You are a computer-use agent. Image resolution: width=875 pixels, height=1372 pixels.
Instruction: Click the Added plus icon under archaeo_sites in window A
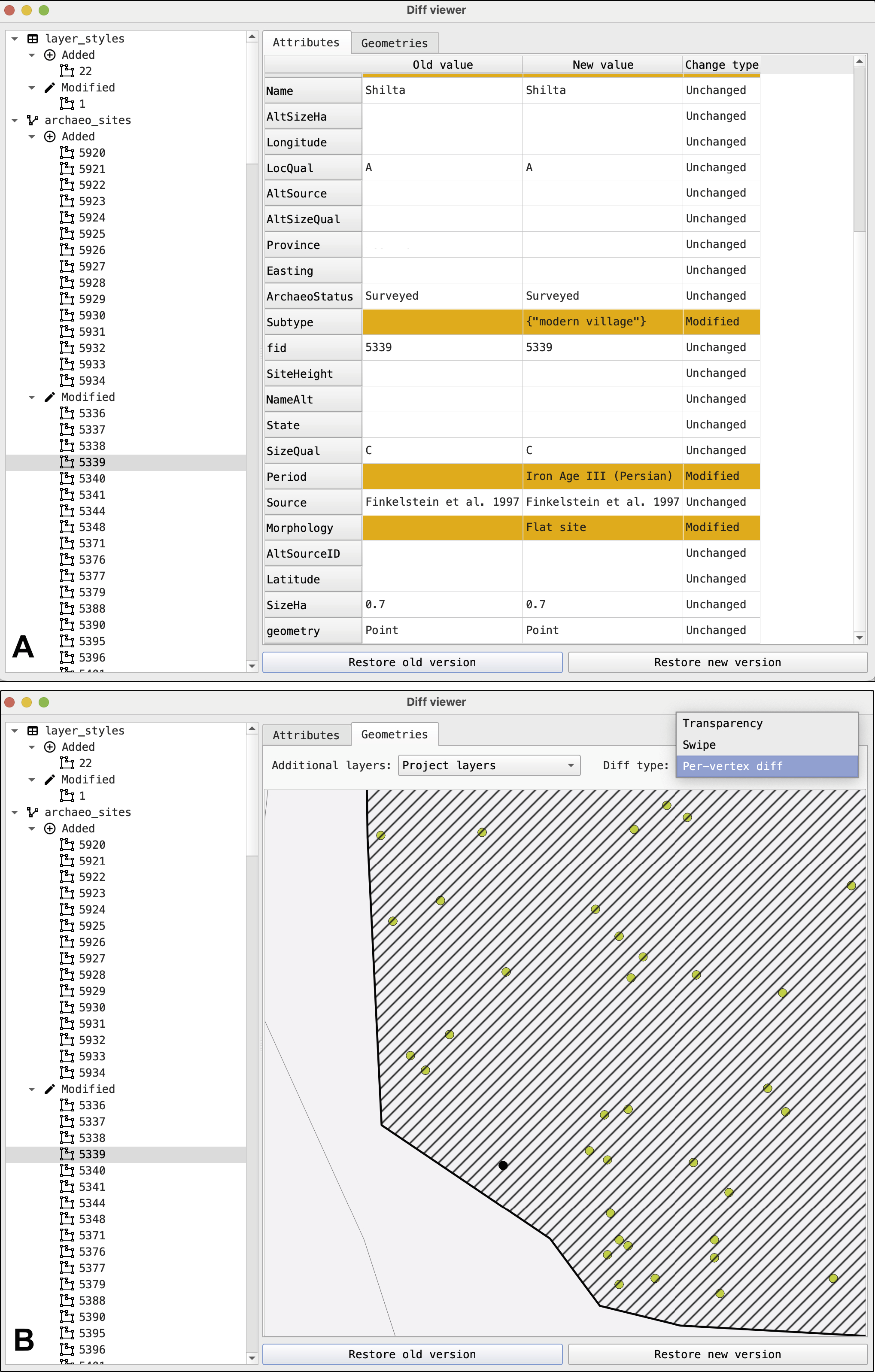point(49,136)
